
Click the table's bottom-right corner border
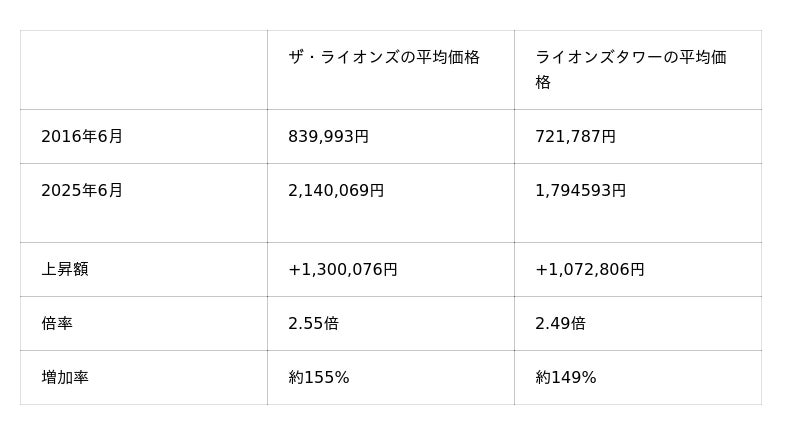tap(761, 404)
